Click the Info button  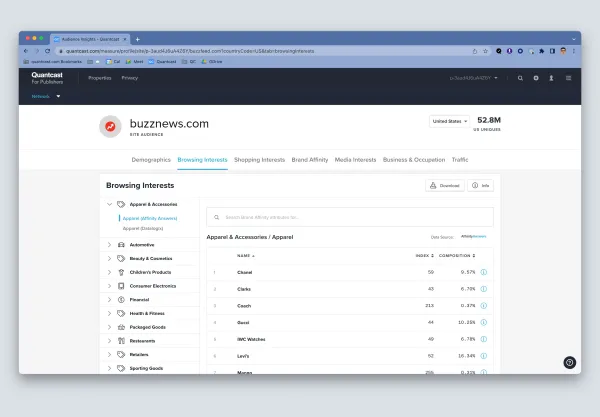click(481, 186)
